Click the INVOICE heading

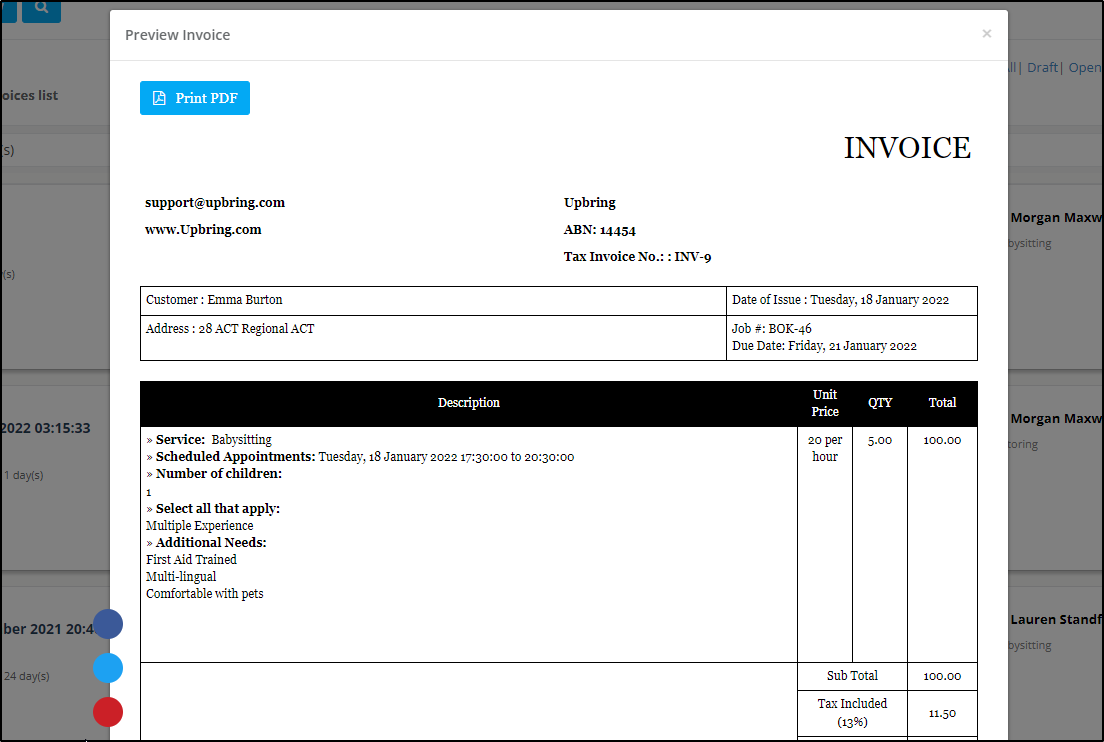pyautogui.click(x=907, y=148)
